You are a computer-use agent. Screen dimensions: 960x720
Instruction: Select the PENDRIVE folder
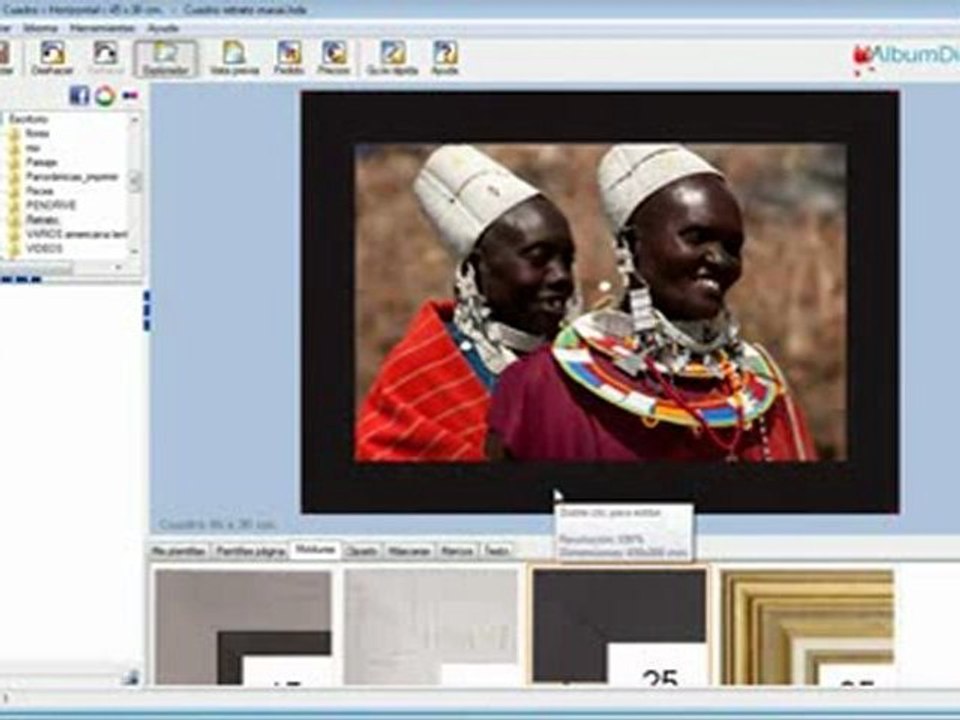click(51, 205)
